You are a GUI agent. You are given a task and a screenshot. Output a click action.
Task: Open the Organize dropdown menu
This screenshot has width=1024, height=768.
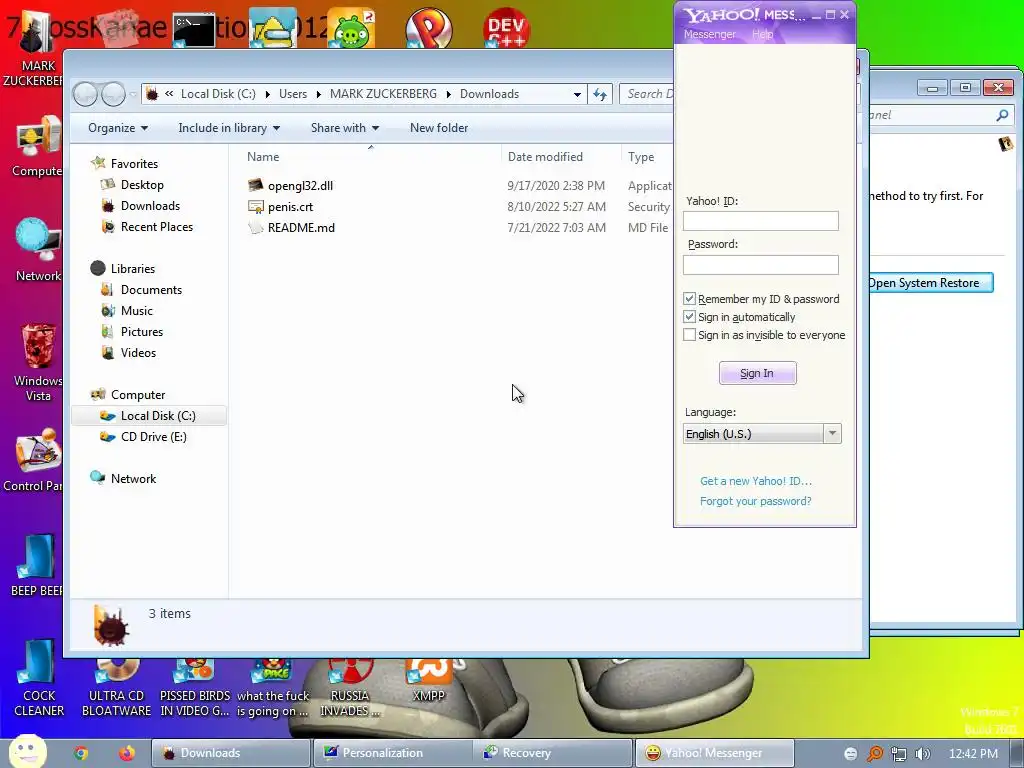(x=118, y=128)
